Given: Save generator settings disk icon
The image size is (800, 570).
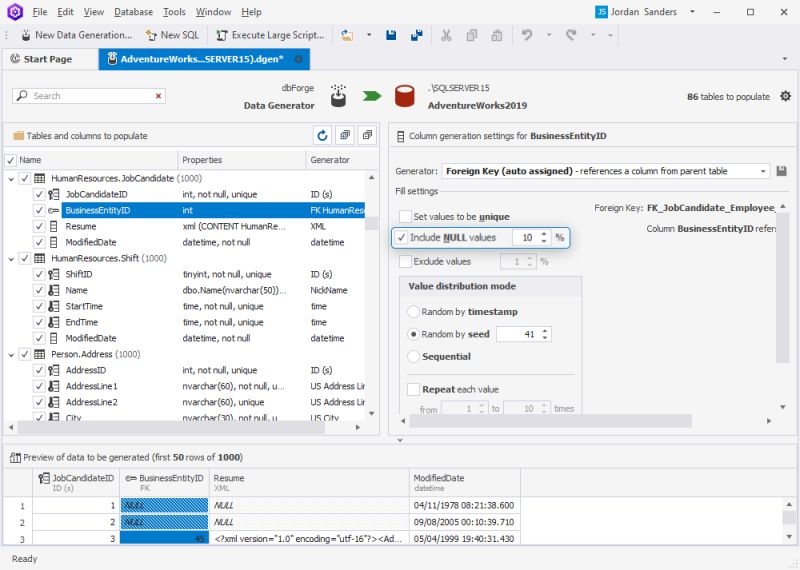Looking at the screenshot, I should (x=782, y=171).
